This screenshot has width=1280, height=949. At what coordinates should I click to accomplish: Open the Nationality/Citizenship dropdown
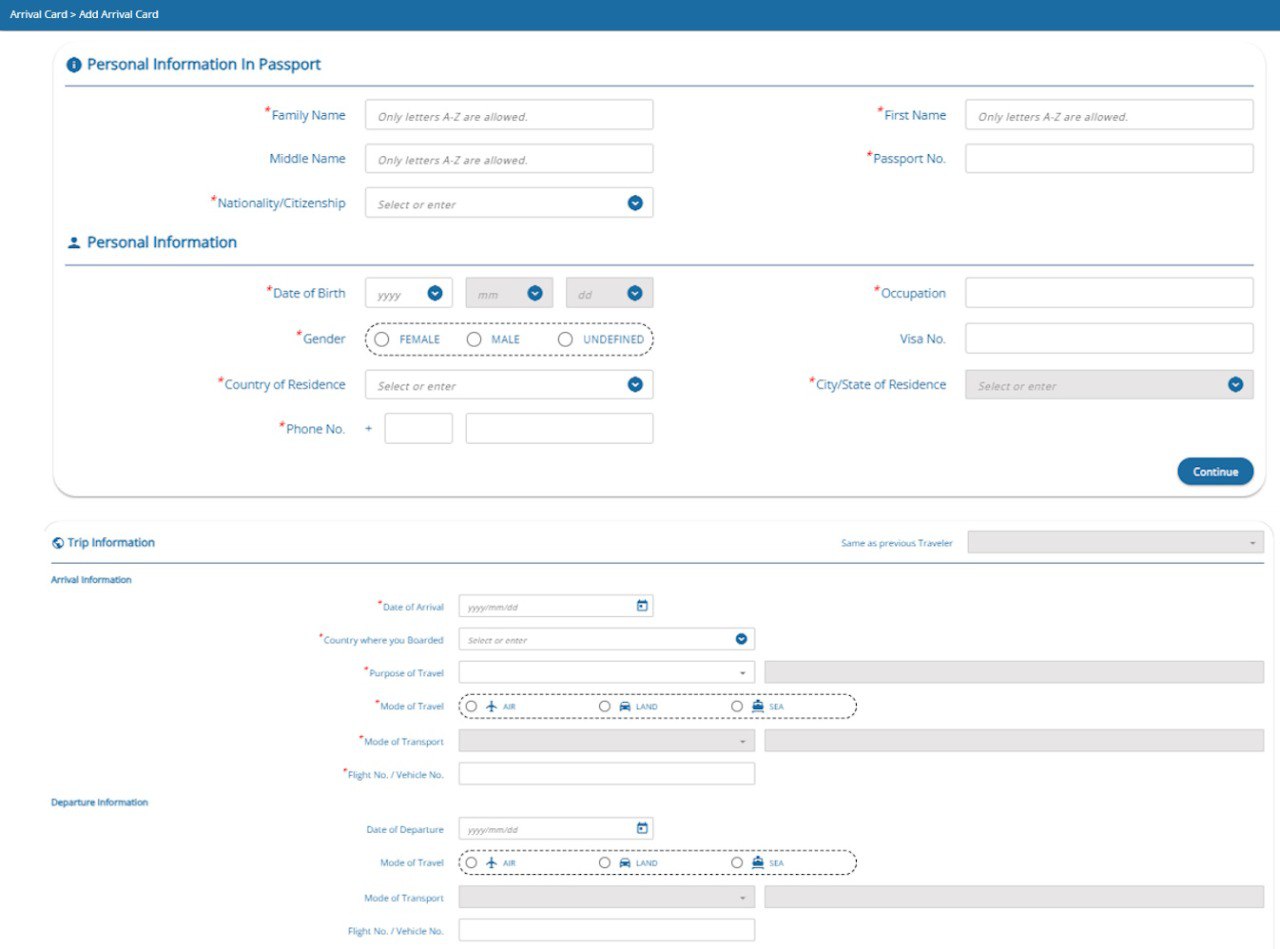634,203
